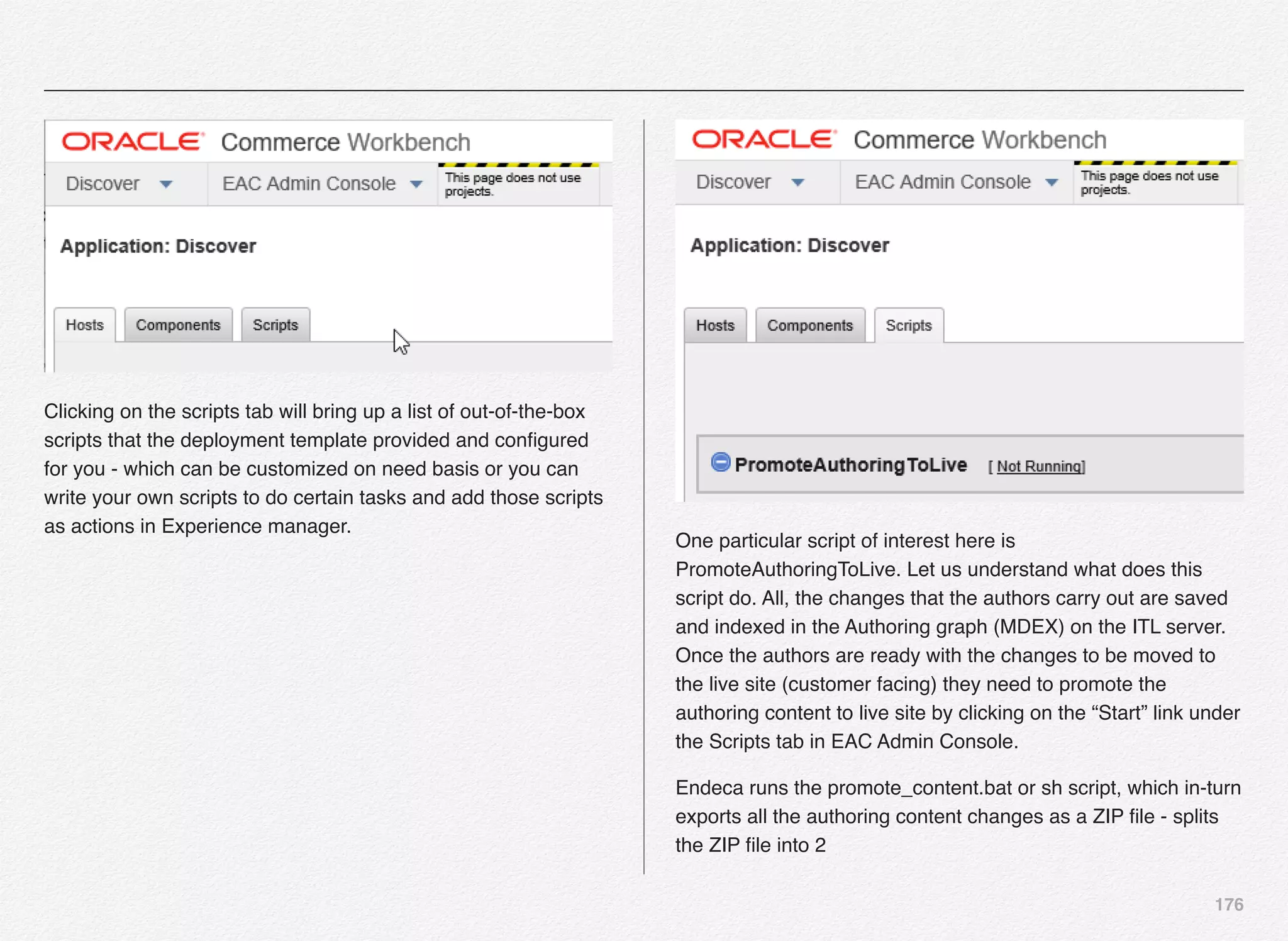Viewport: 1288px width, 941px height.
Task: Click Application: Discover heading in left screenshot
Action: click(158, 246)
